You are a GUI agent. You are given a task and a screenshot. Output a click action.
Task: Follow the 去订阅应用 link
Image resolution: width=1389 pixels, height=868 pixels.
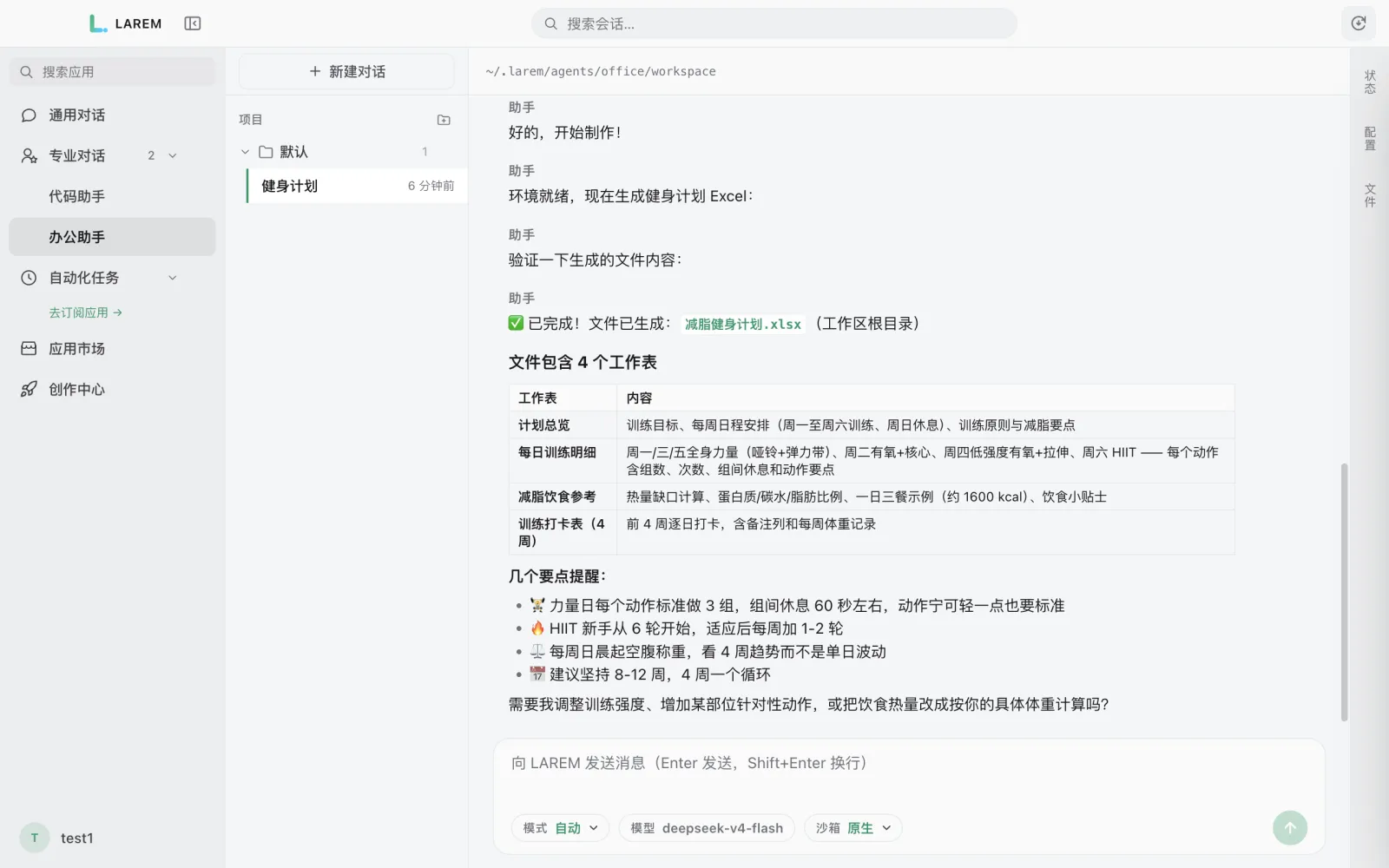coord(85,312)
